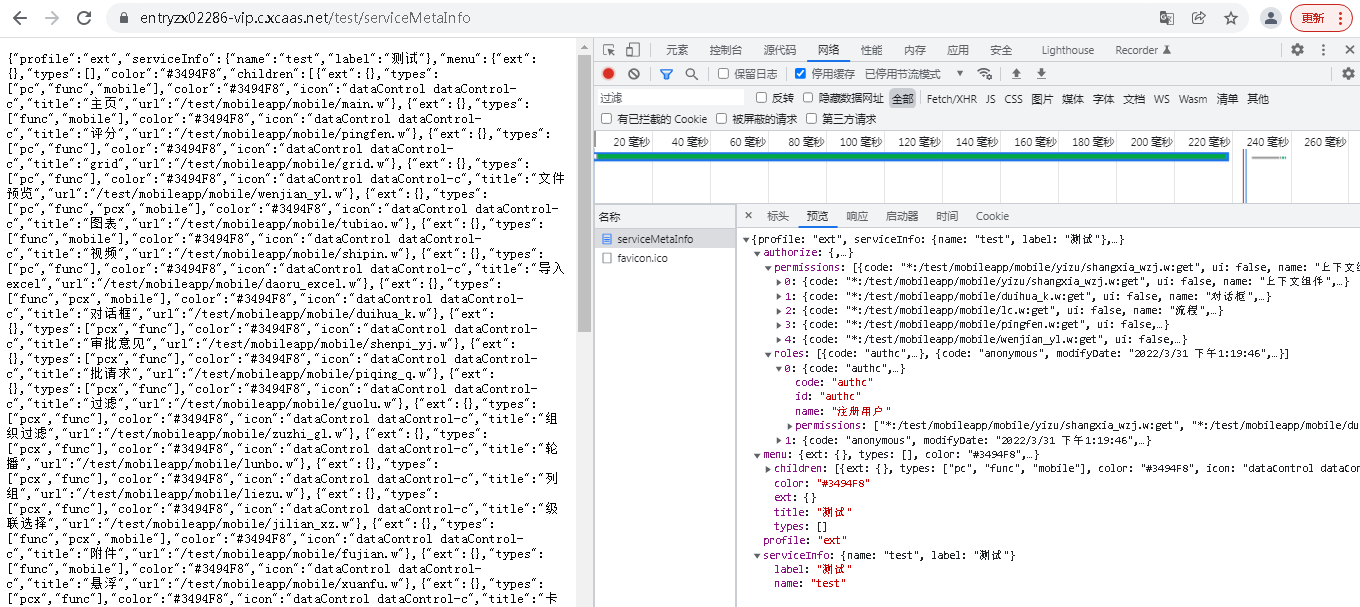The image size is (1360, 607).
Task: Clear the network log icon
Action: [x=633, y=74]
